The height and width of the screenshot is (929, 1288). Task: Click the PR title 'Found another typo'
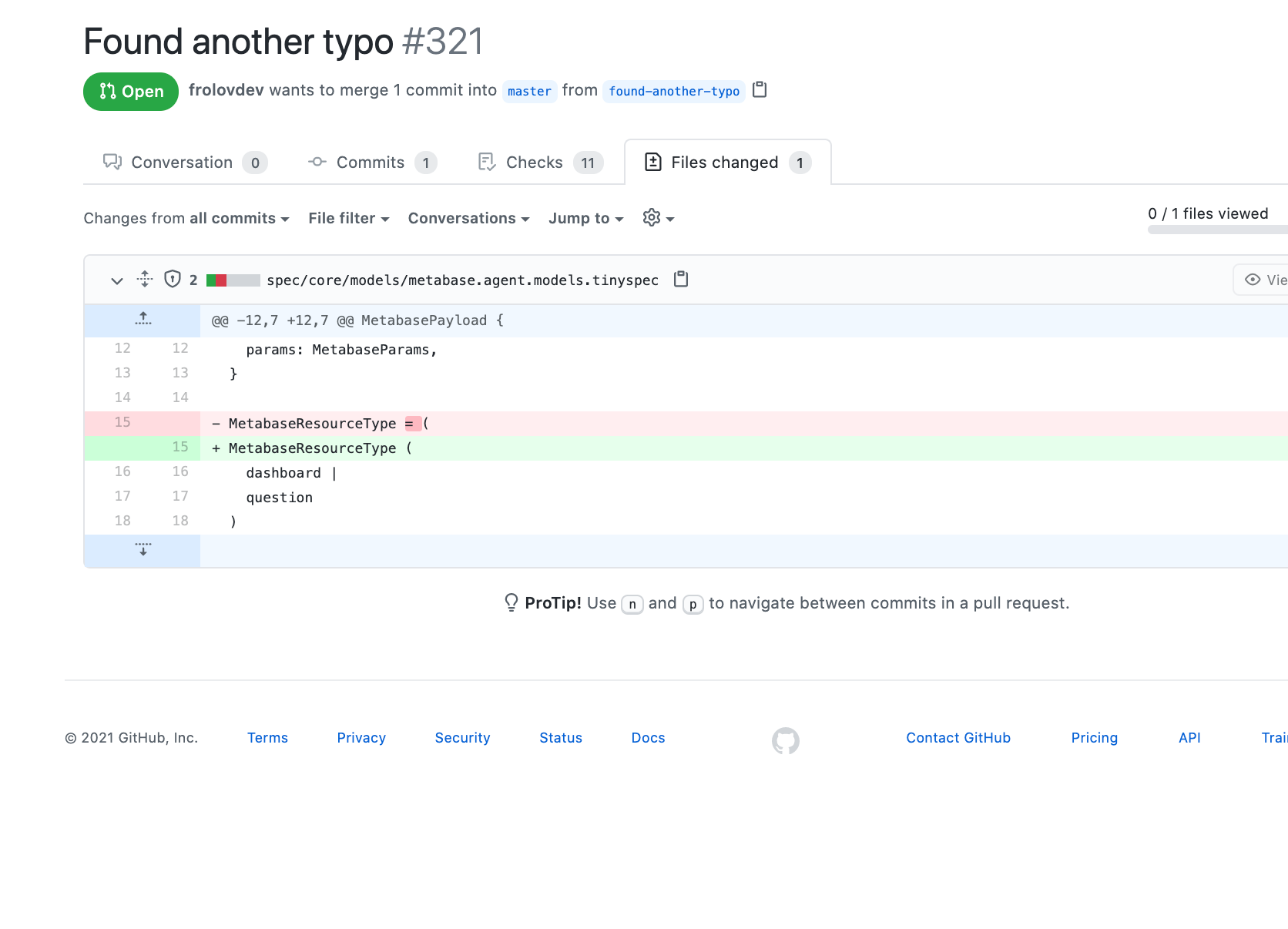coord(238,41)
